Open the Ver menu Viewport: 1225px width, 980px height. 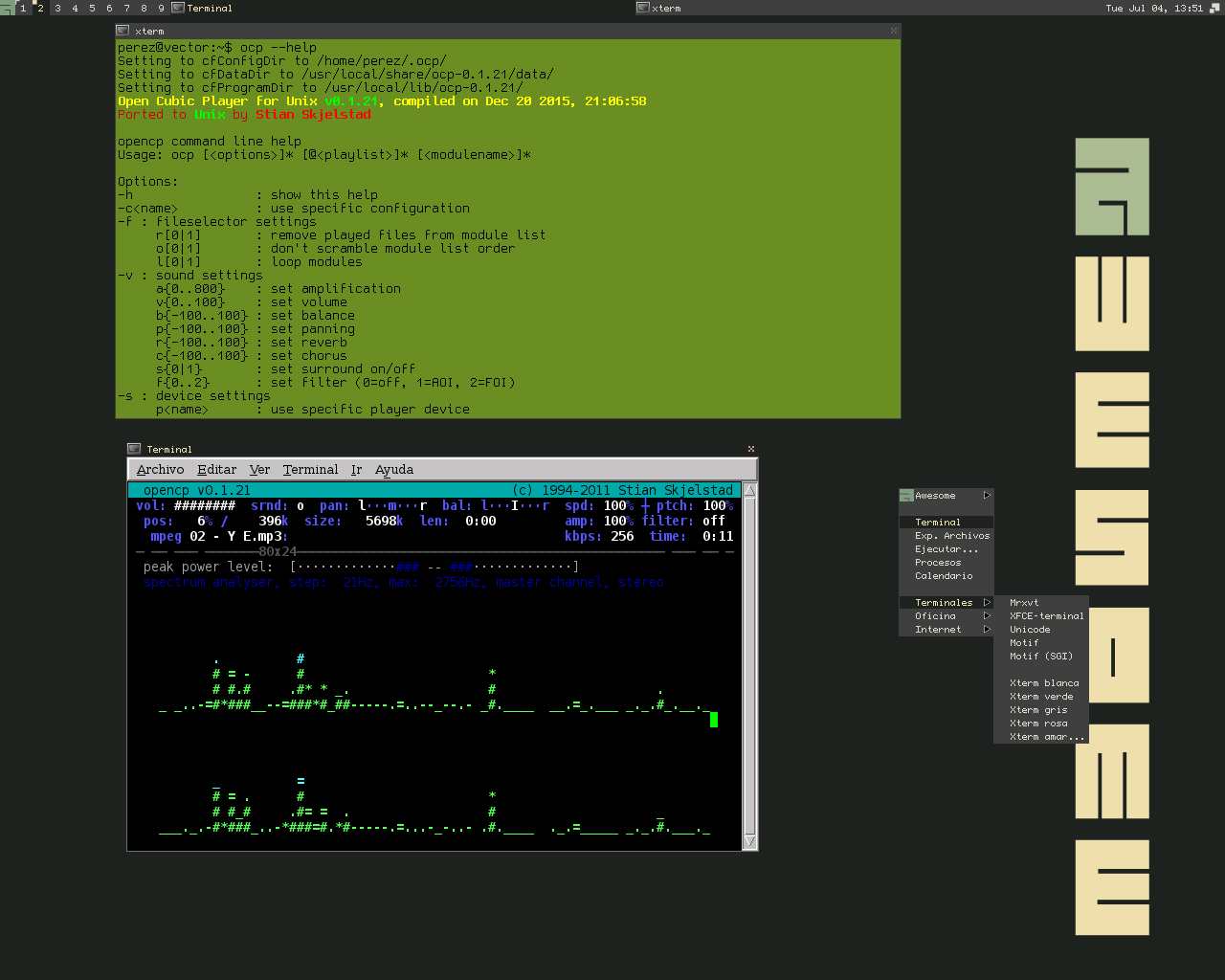259,470
